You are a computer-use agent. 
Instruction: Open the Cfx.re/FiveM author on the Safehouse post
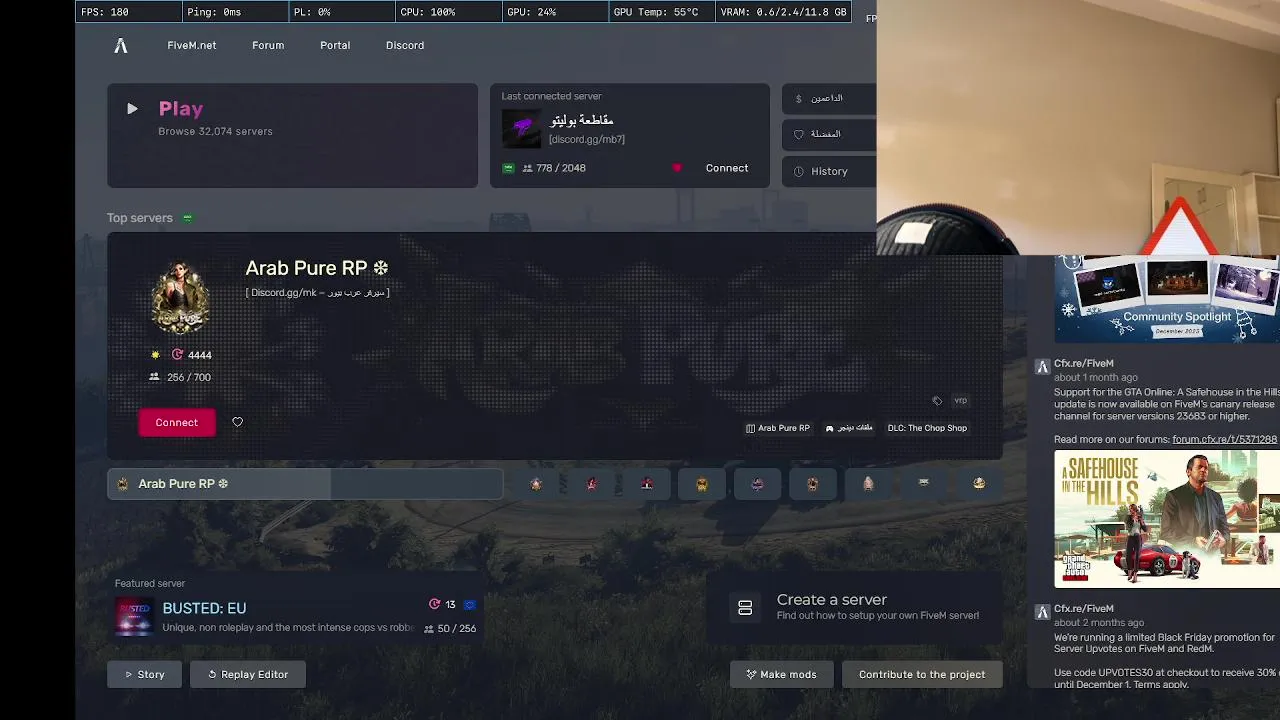(x=1084, y=364)
